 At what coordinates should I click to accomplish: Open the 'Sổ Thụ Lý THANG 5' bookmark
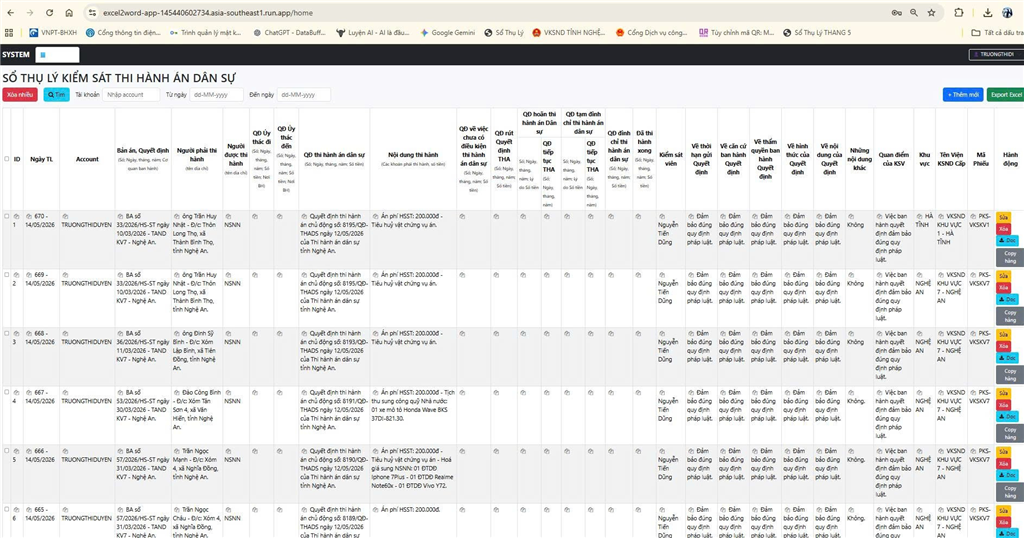click(817, 32)
